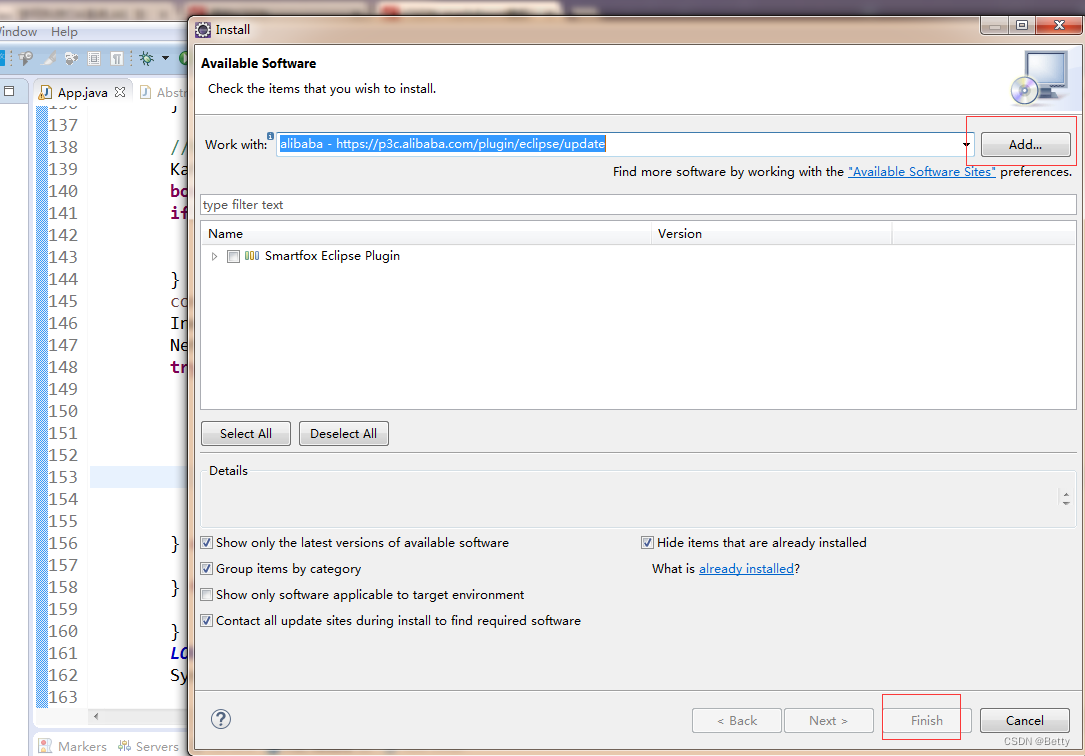Screen dimensions: 1085x756
Task: Click the Servers view icon
Action: point(125,746)
